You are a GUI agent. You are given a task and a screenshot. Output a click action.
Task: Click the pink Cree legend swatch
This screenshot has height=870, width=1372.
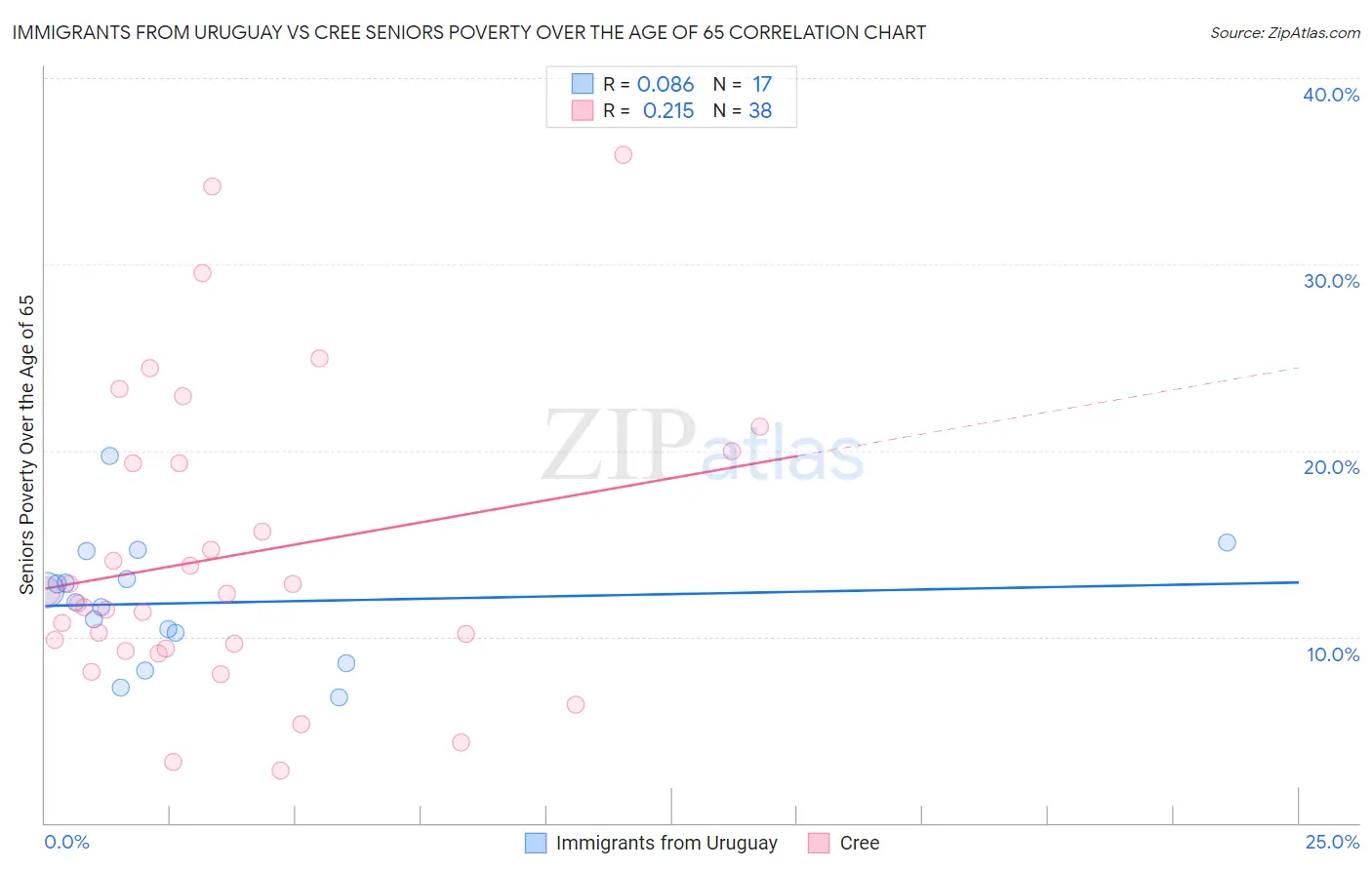click(x=819, y=843)
